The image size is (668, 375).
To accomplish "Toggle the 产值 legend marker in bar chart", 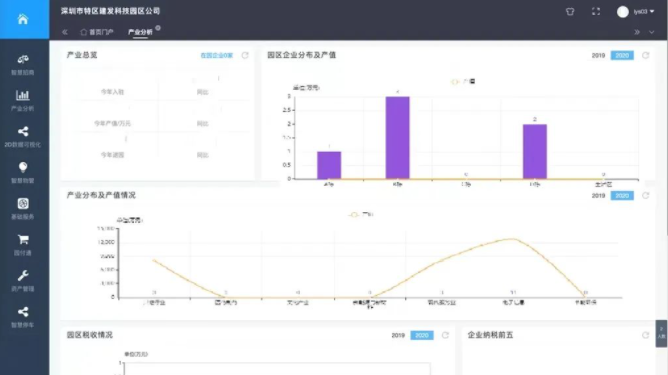I will coord(455,82).
